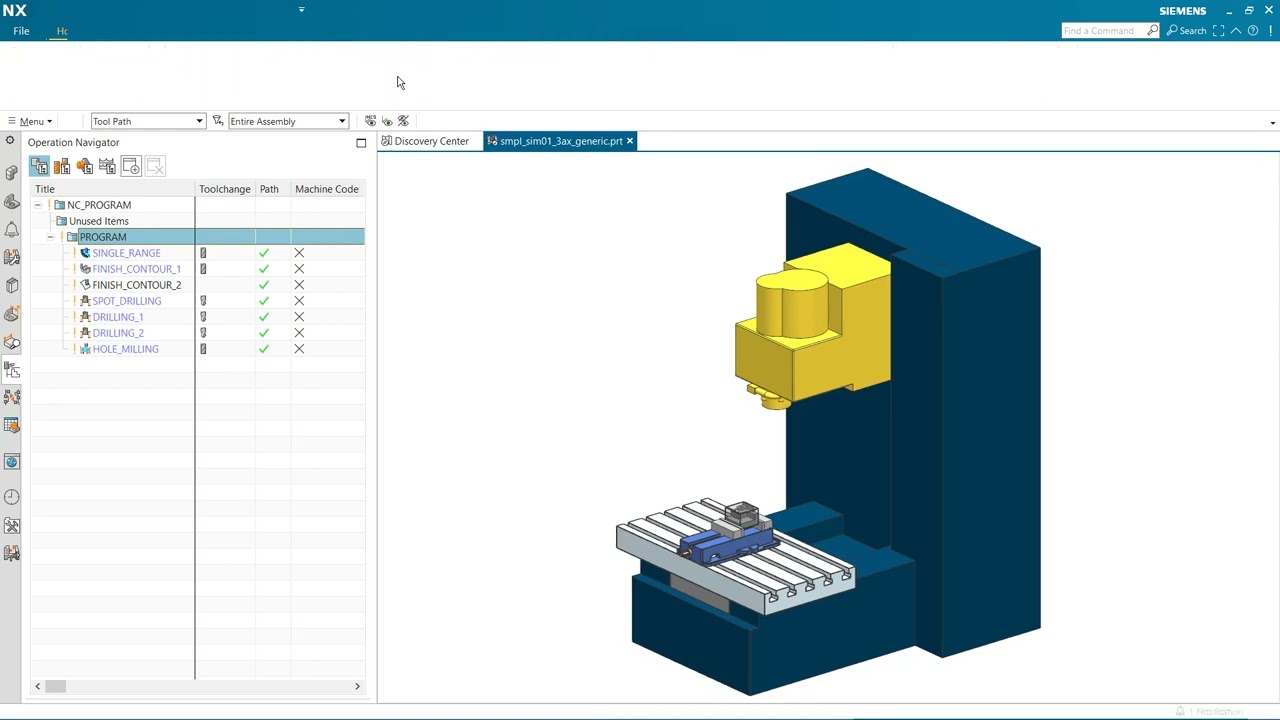The image size is (1280, 720).
Task: Collapse the NC_PROGRAM tree node
Action: (37, 205)
